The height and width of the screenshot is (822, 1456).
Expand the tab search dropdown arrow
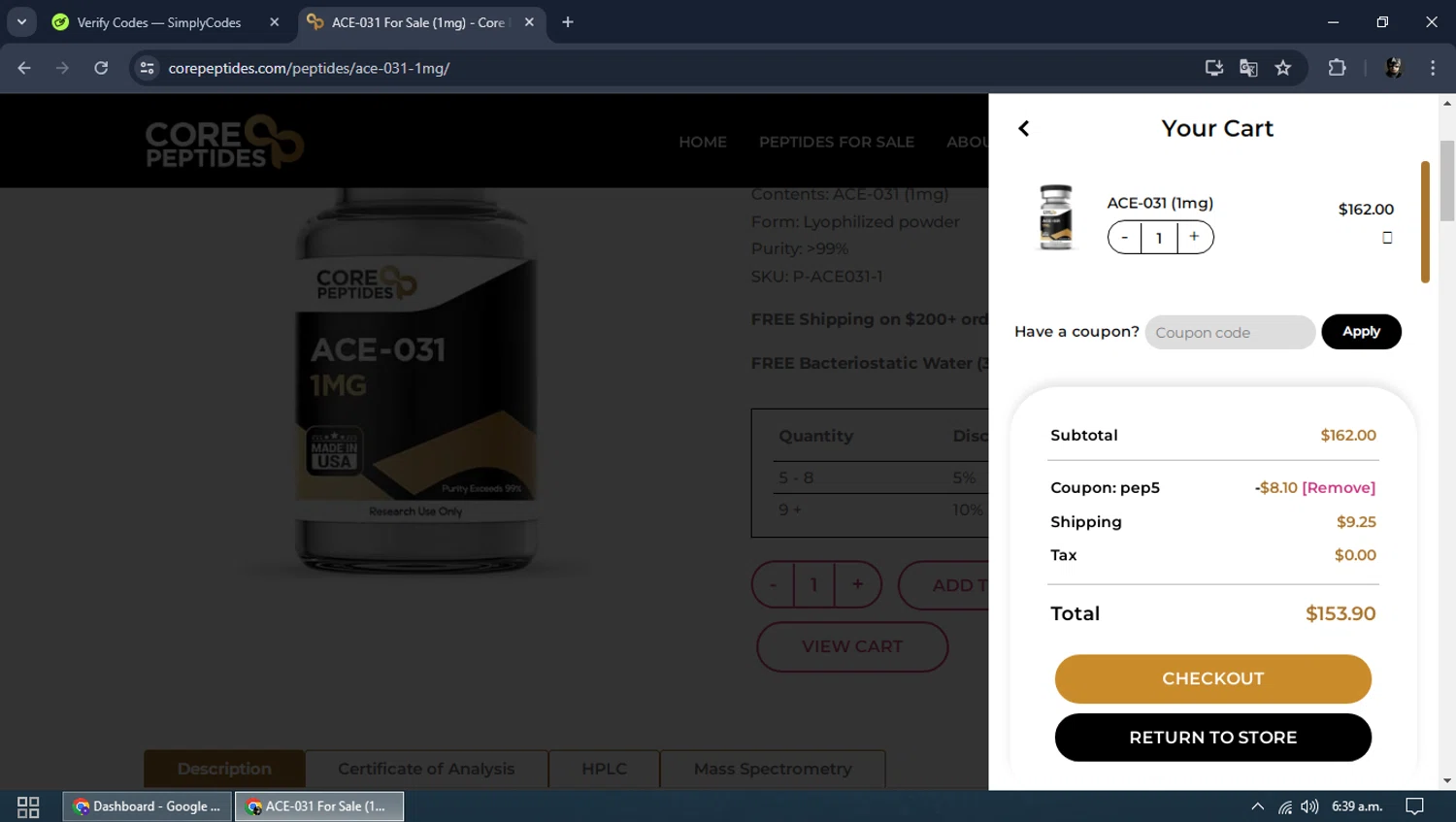tap(21, 21)
